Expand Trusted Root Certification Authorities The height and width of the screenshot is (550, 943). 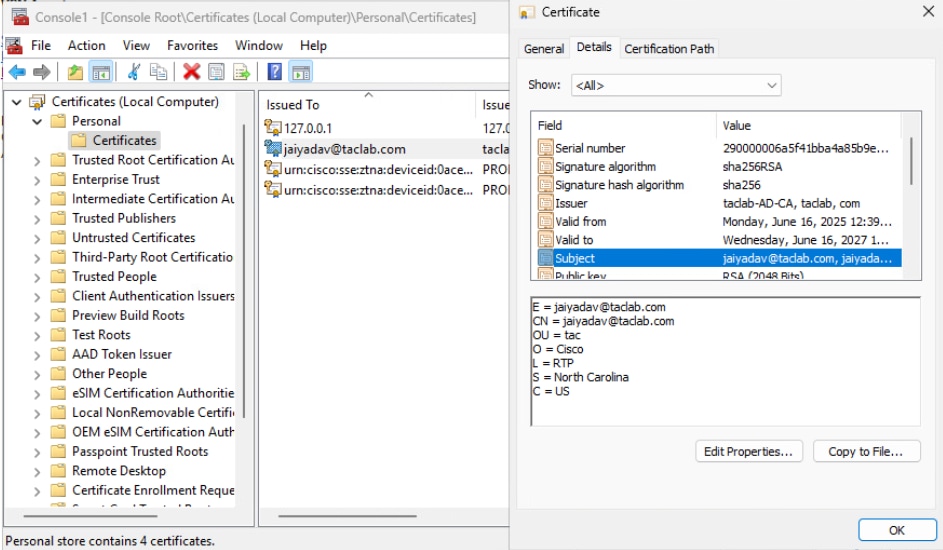point(37,161)
